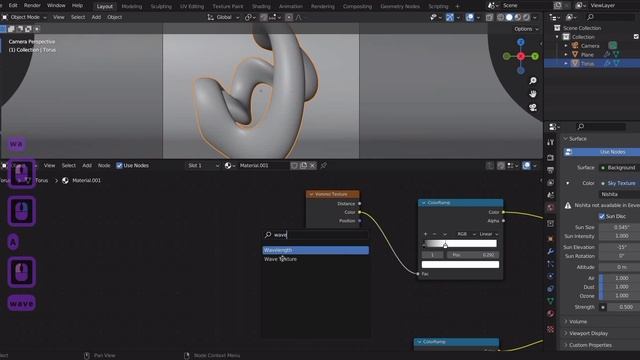Screen dimensions: 640x360
Task: Expand the Viewport Display panel
Action: [x=588, y=333]
